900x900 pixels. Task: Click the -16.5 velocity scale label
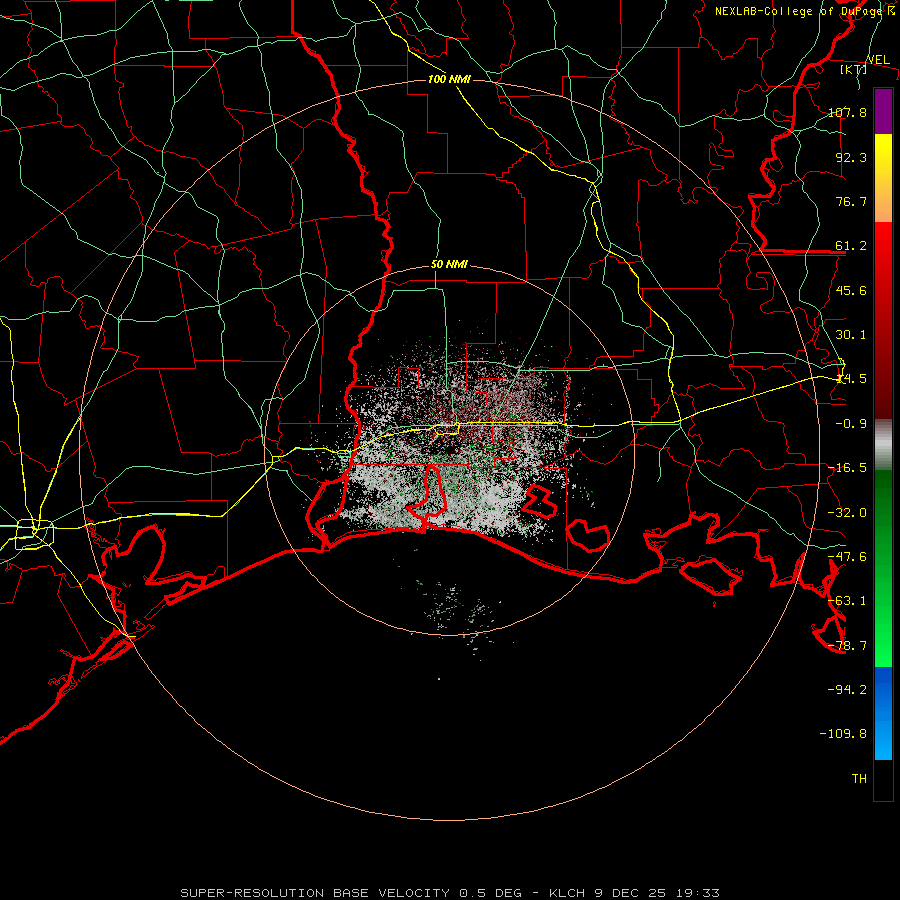(847, 467)
